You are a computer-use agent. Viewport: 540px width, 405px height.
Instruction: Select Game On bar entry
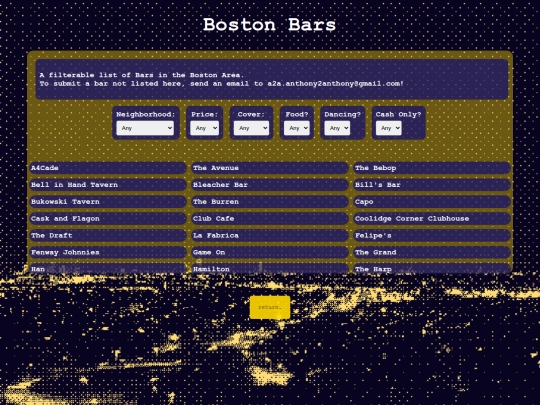[270, 252]
